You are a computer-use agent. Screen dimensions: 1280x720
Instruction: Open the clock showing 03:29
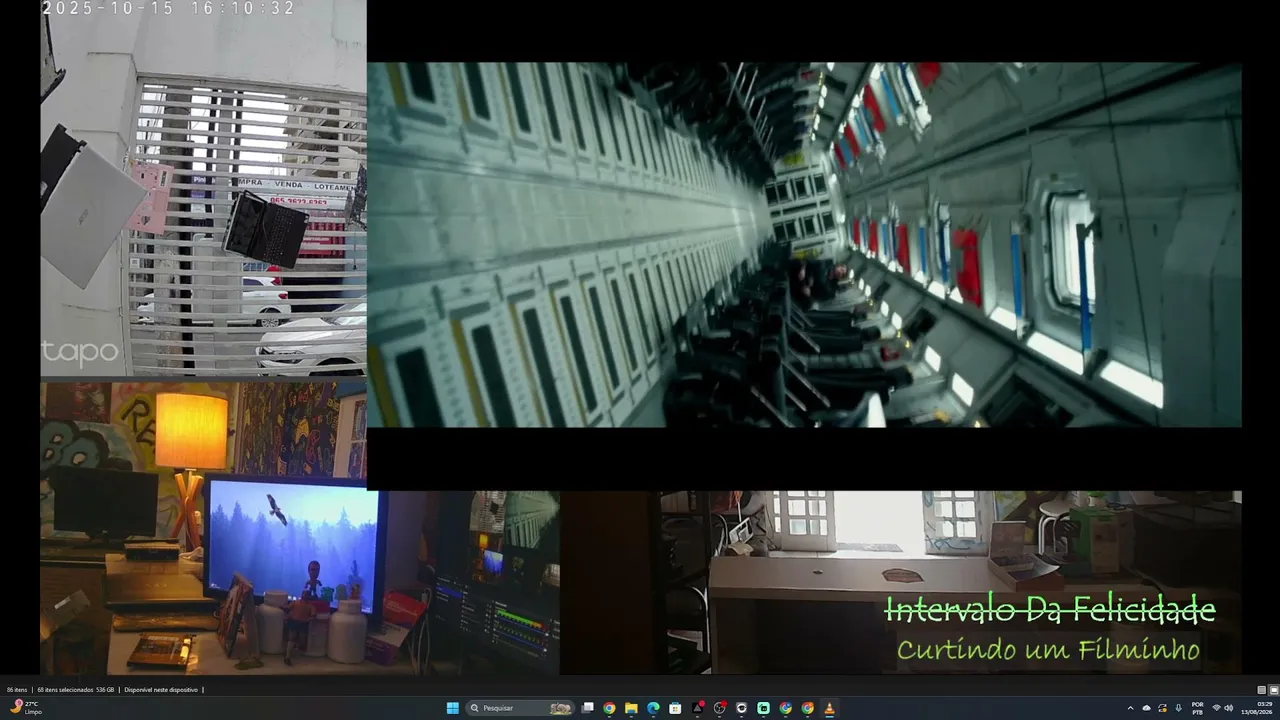click(x=1256, y=708)
